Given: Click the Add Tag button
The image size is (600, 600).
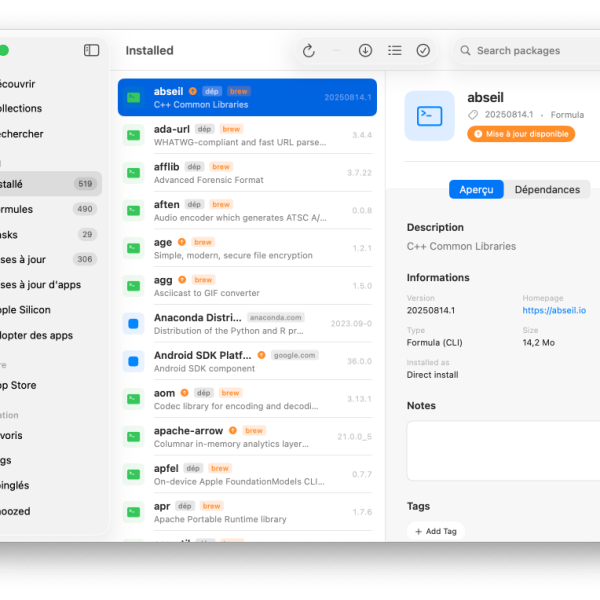Looking at the screenshot, I should coord(436,531).
